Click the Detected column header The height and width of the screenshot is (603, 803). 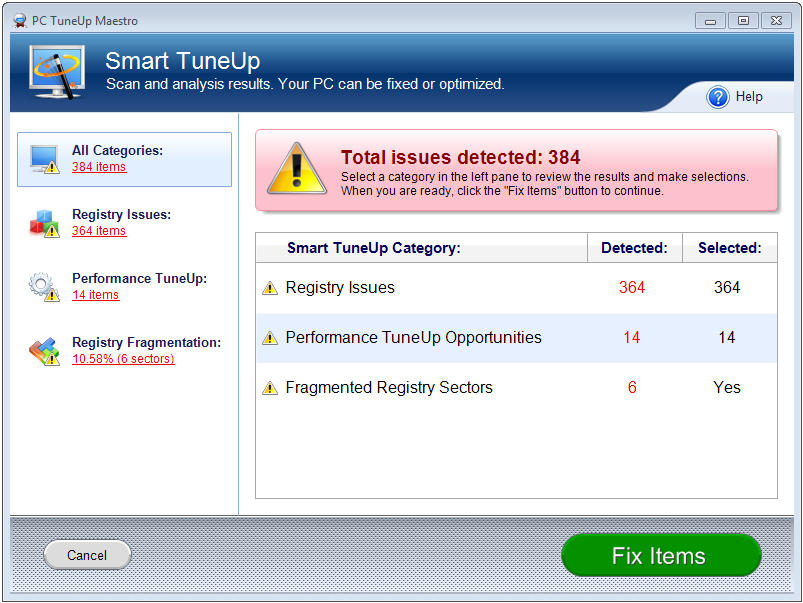pyautogui.click(x=635, y=248)
